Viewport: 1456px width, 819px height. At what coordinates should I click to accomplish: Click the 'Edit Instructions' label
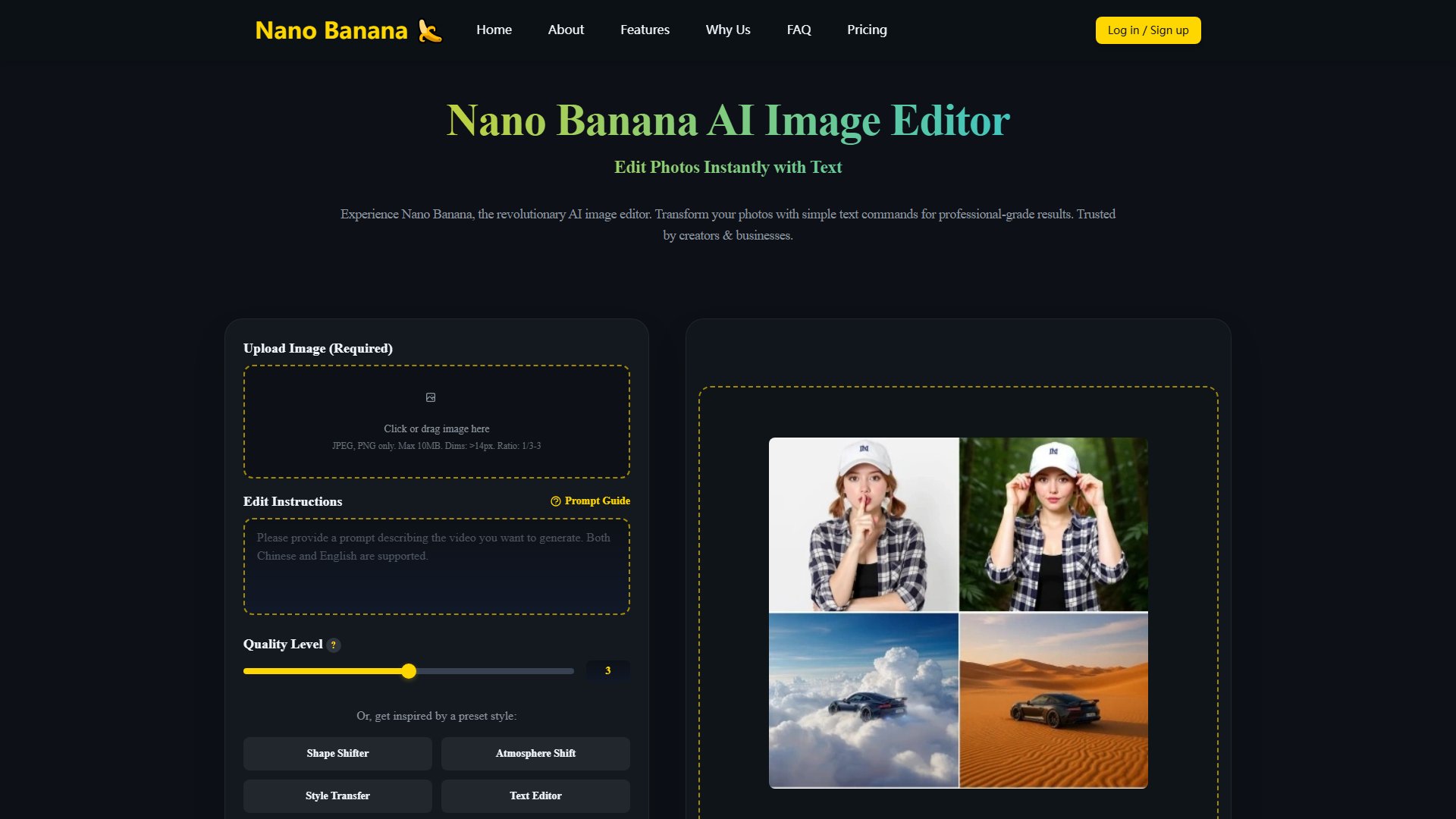point(293,502)
